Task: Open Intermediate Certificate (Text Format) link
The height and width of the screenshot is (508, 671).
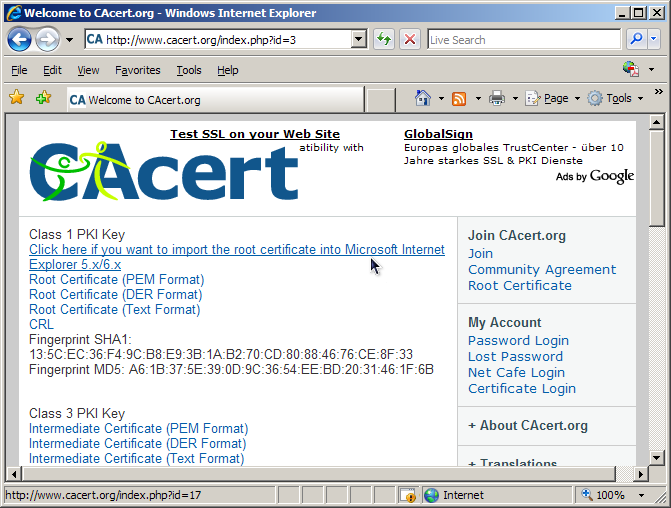Action: click(x=136, y=458)
